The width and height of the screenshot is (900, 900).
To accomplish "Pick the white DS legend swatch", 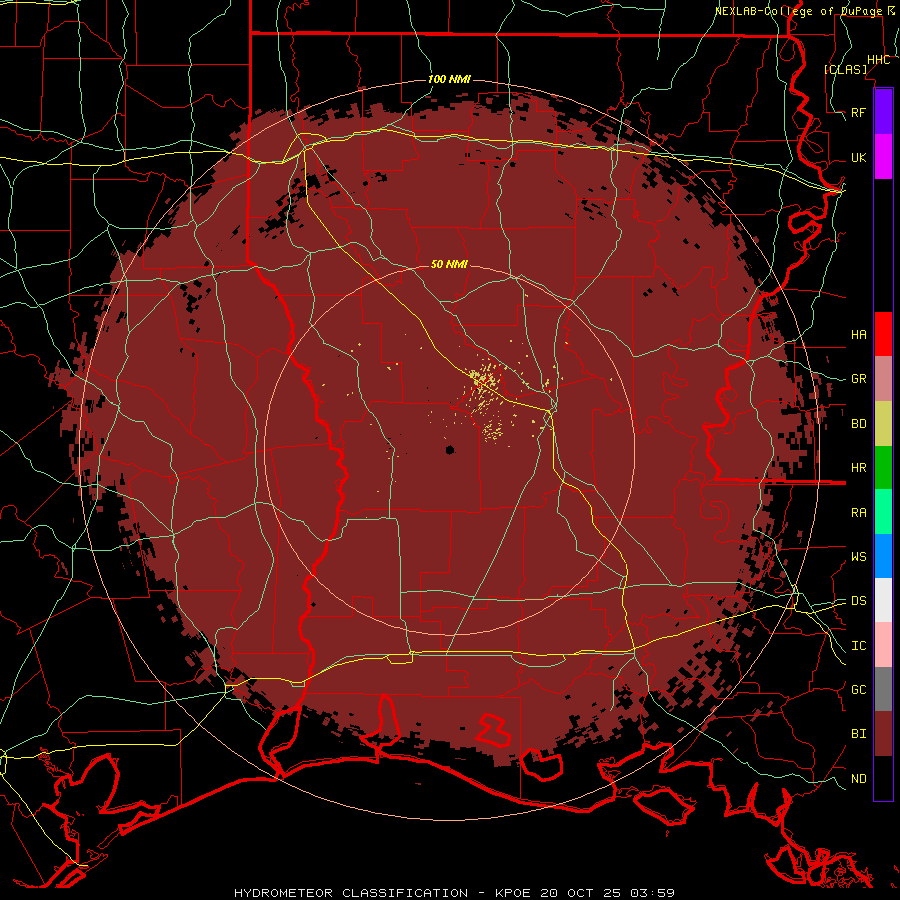I will 883,600.
